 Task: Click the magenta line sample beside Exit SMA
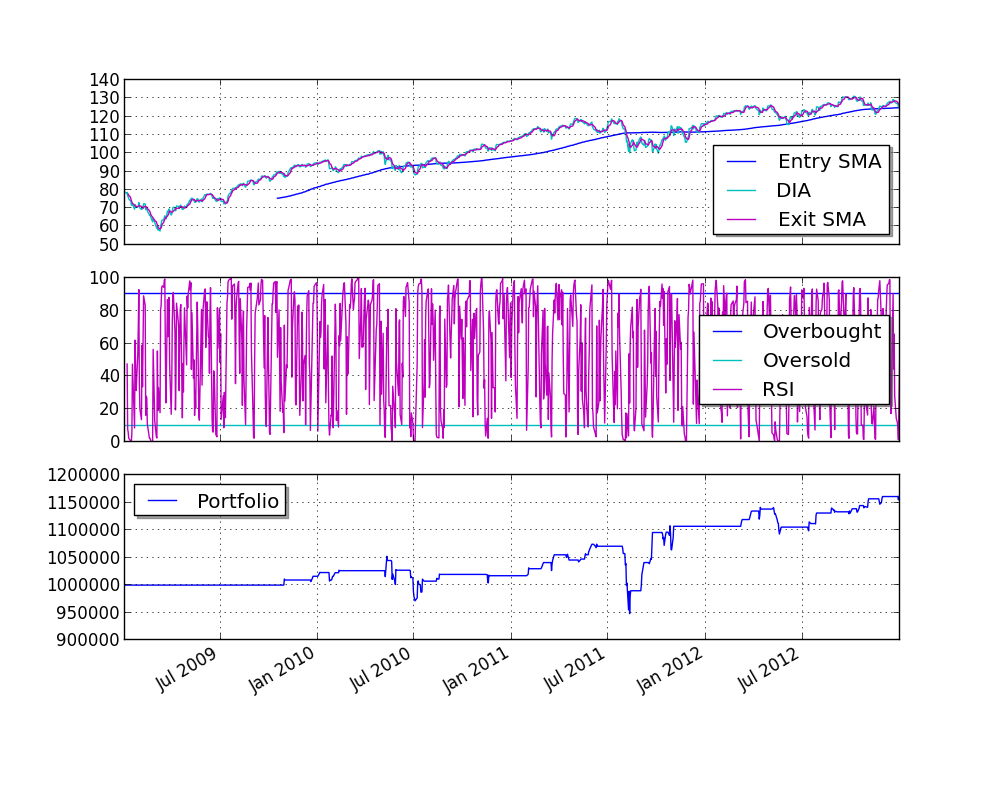coord(741,219)
